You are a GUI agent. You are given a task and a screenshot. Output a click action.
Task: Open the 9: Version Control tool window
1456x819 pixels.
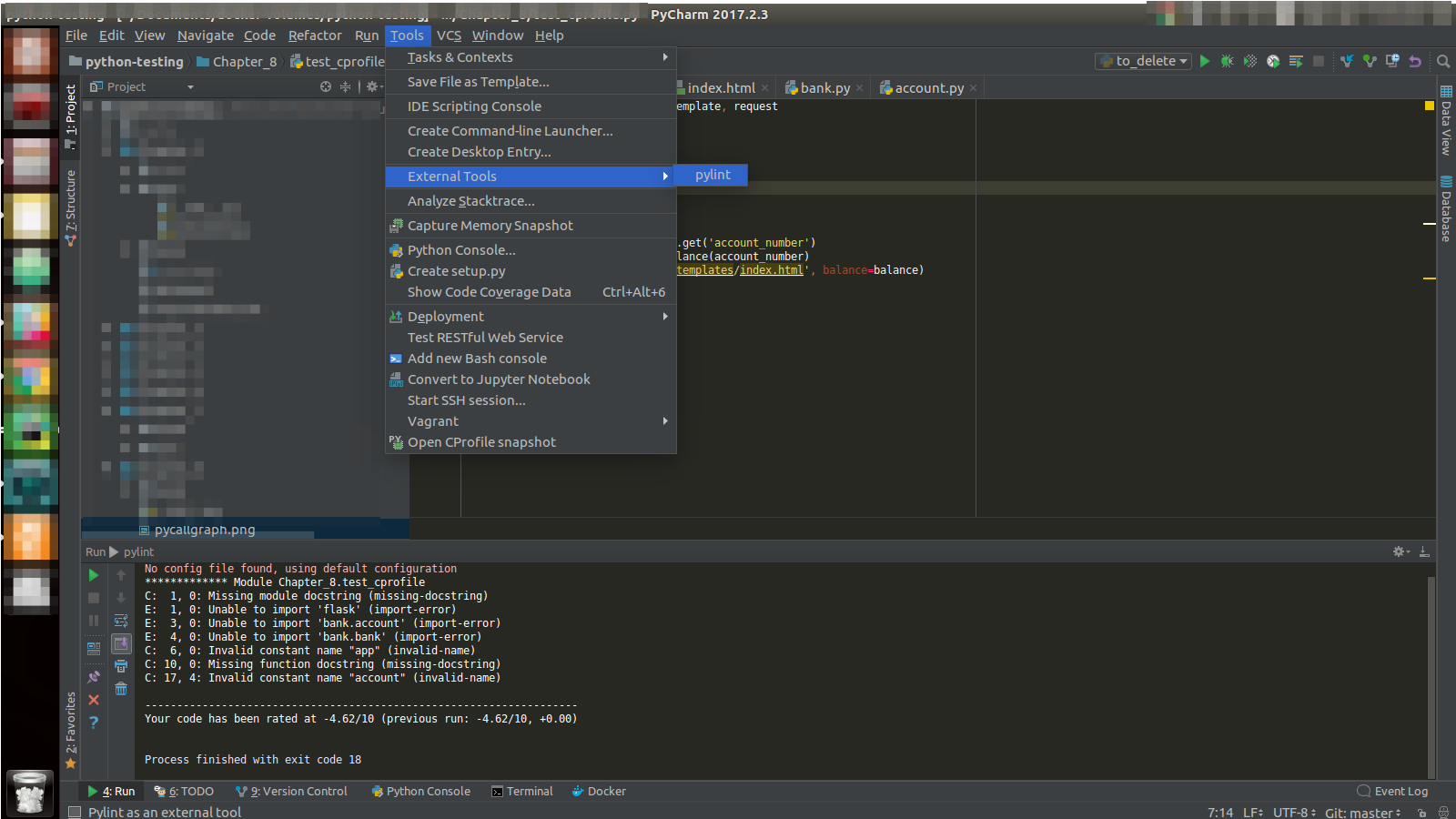tap(291, 791)
